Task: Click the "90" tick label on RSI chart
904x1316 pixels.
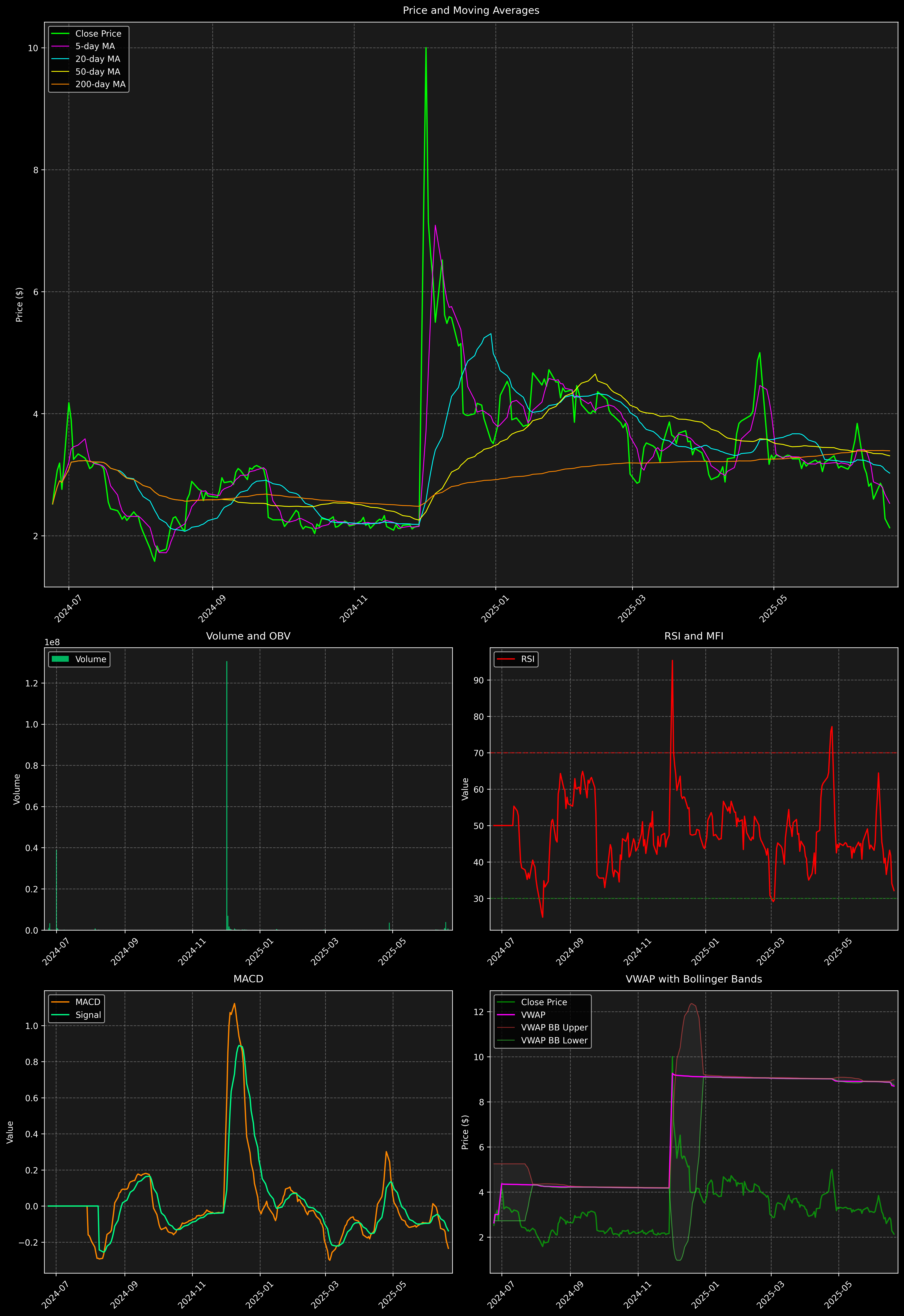Action: coord(479,680)
